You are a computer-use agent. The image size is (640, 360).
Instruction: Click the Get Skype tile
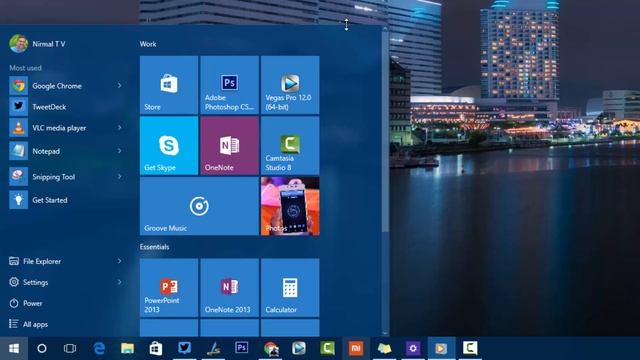(x=169, y=145)
